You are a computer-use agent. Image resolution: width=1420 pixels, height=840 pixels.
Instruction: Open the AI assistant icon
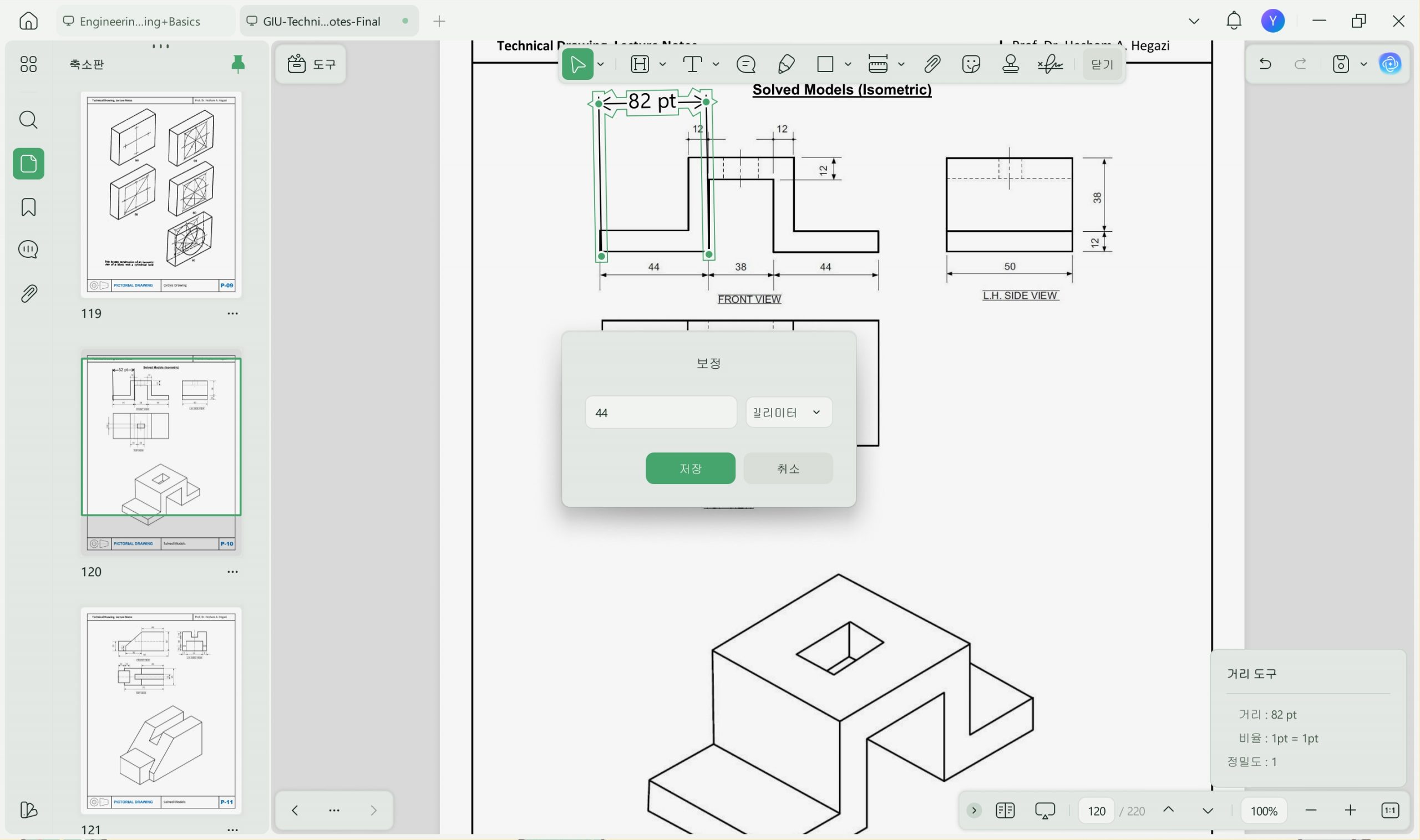[x=1390, y=64]
